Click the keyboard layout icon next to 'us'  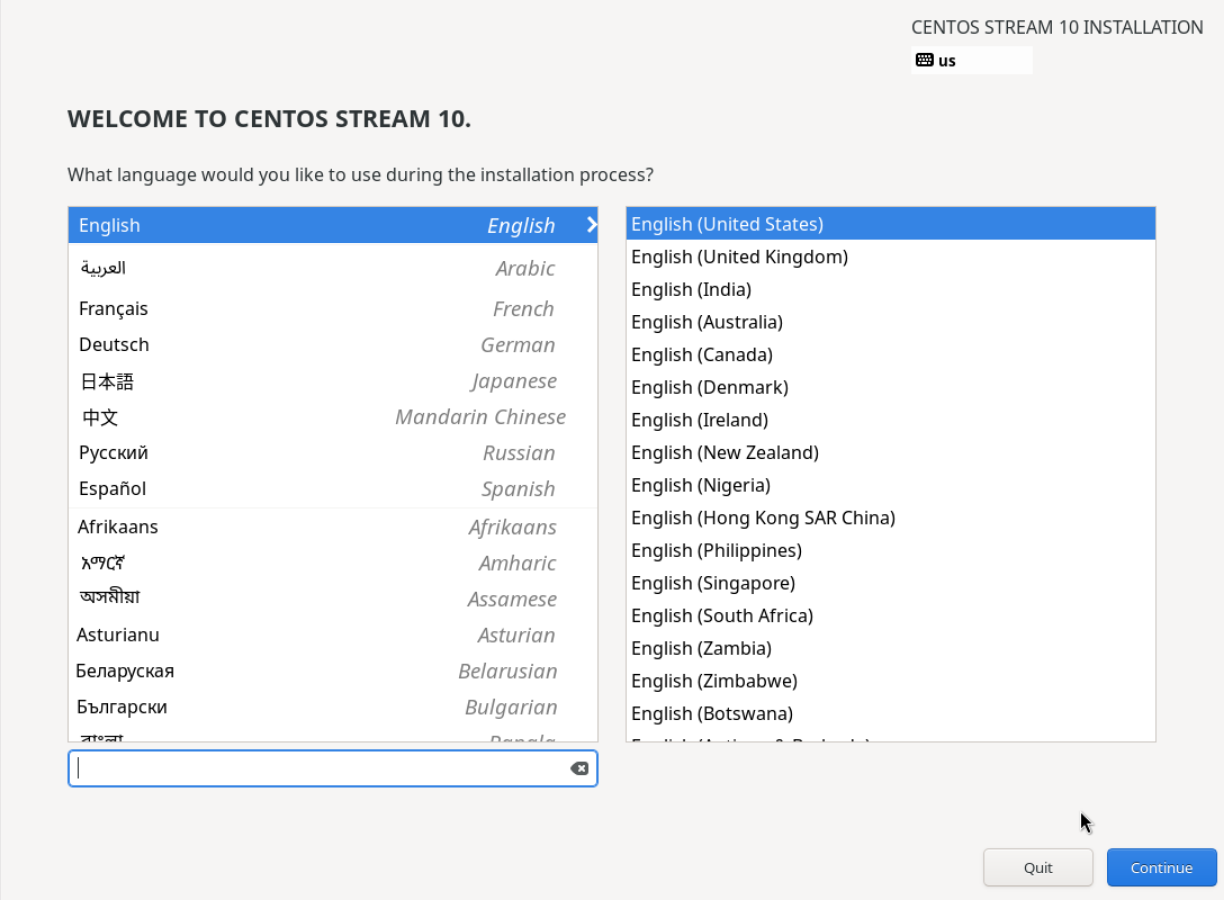click(924, 60)
